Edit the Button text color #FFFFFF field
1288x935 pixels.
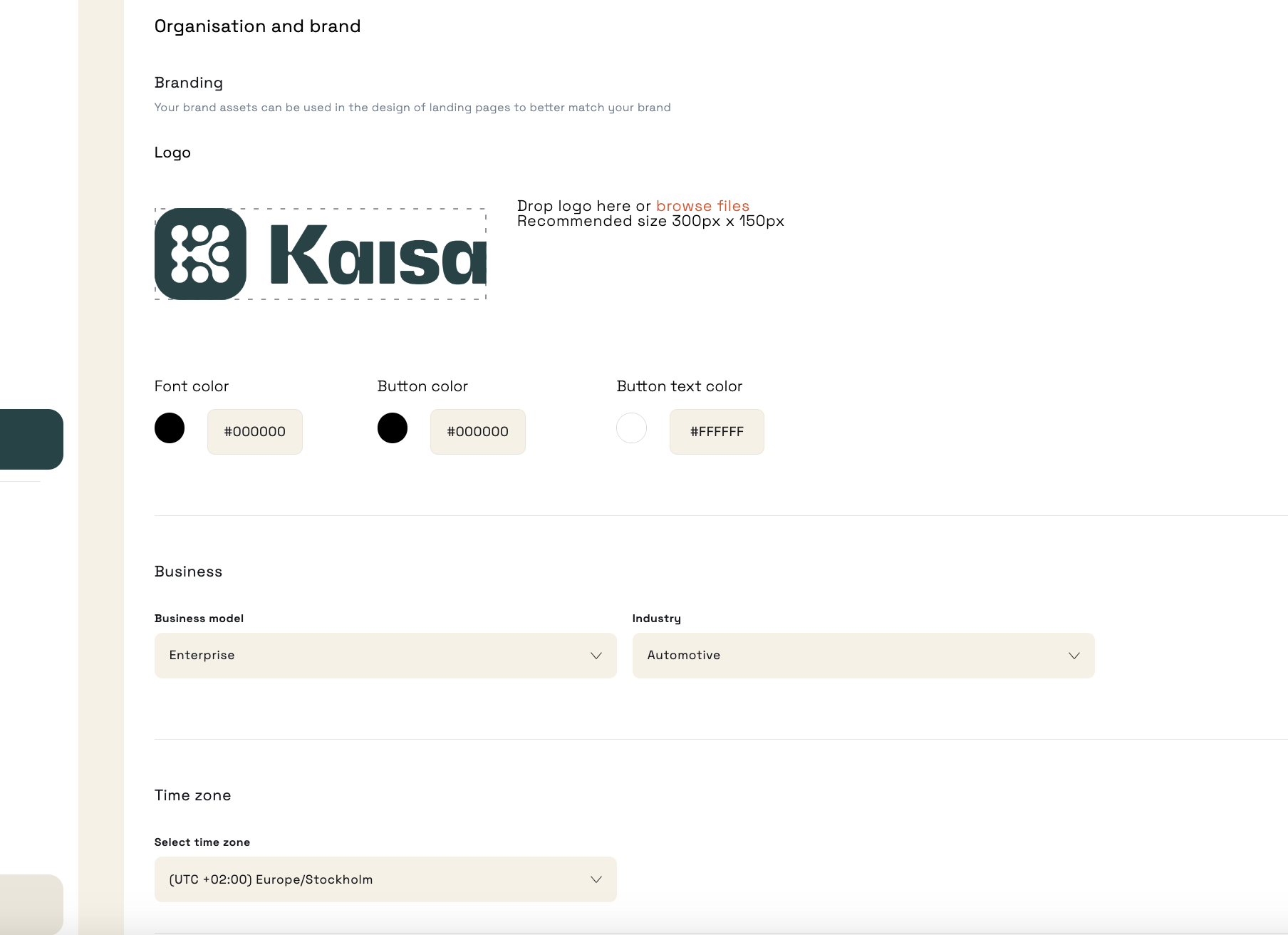[x=717, y=432]
